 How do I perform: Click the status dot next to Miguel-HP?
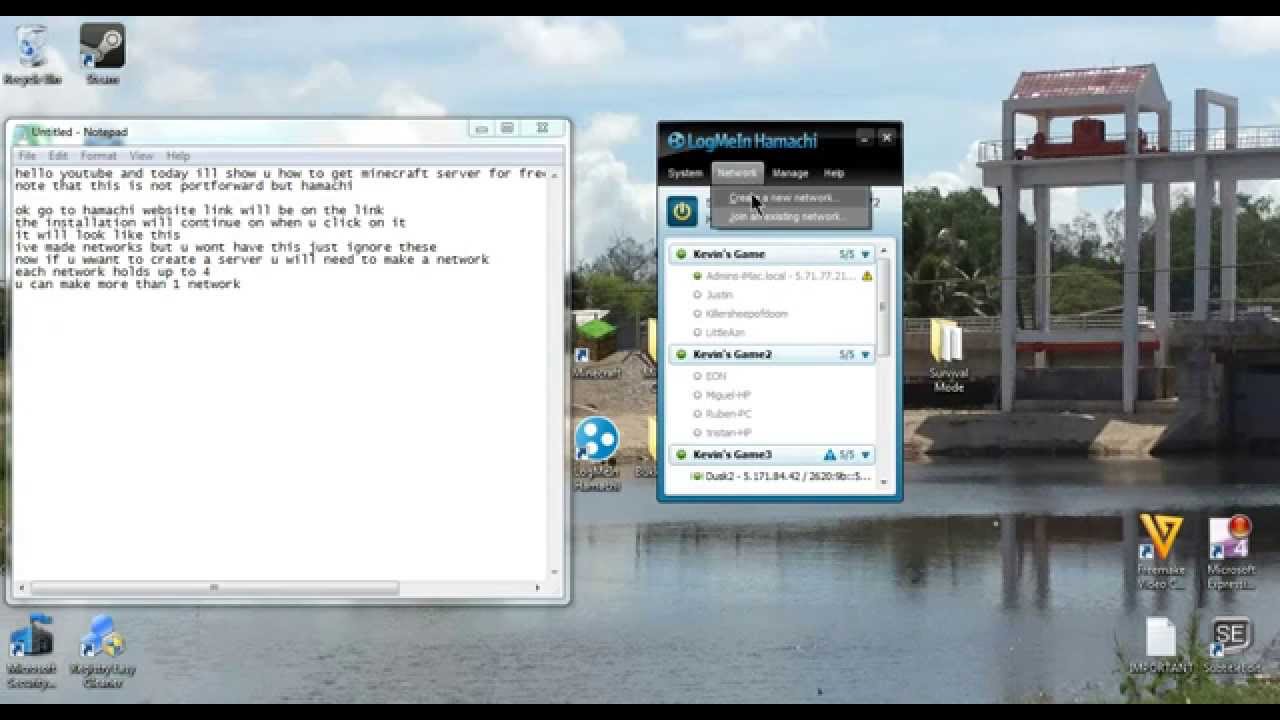tap(697, 395)
